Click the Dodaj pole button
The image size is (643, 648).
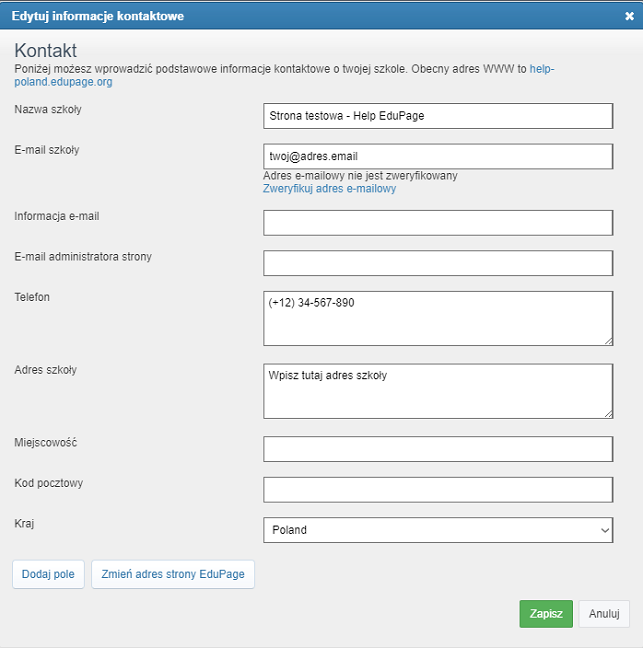pos(48,574)
